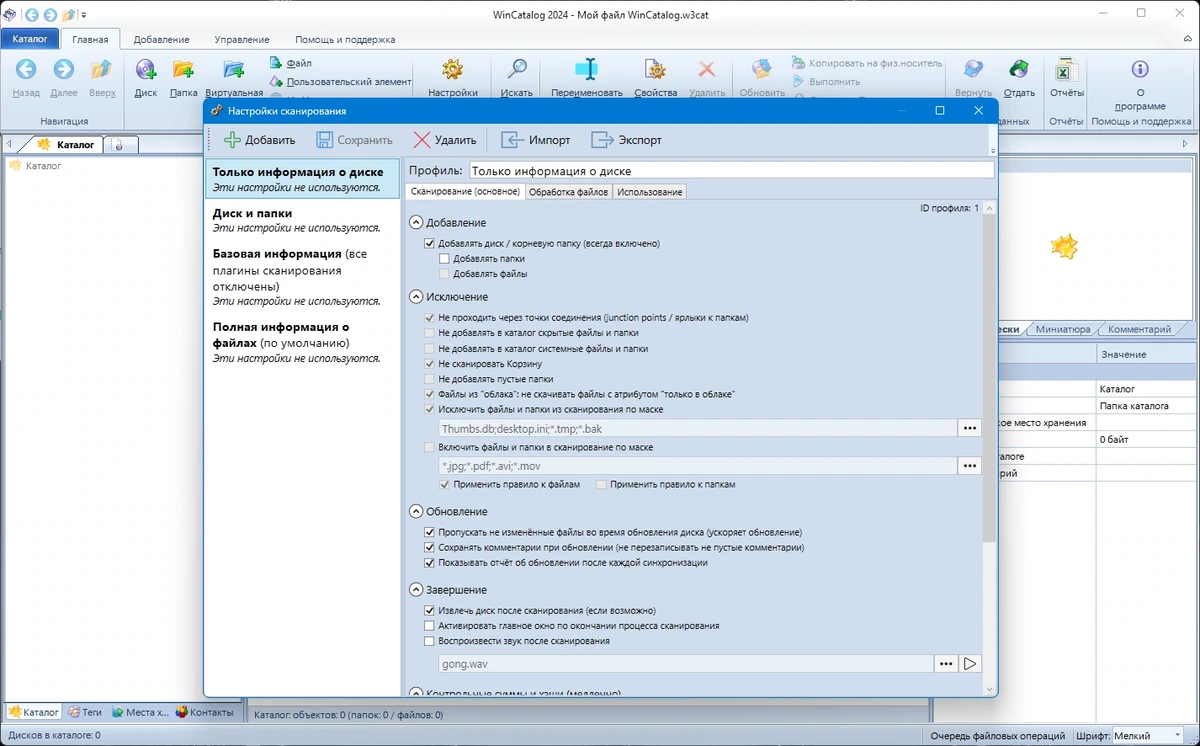Screen dimensions: 1200x746
Task: Toggle Применить правило к папкам checkbox
Action: (x=601, y=484)
